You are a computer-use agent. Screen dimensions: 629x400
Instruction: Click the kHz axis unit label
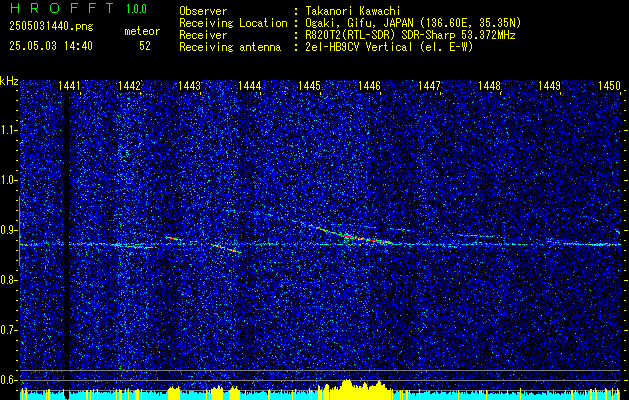[x=9, y=81]
